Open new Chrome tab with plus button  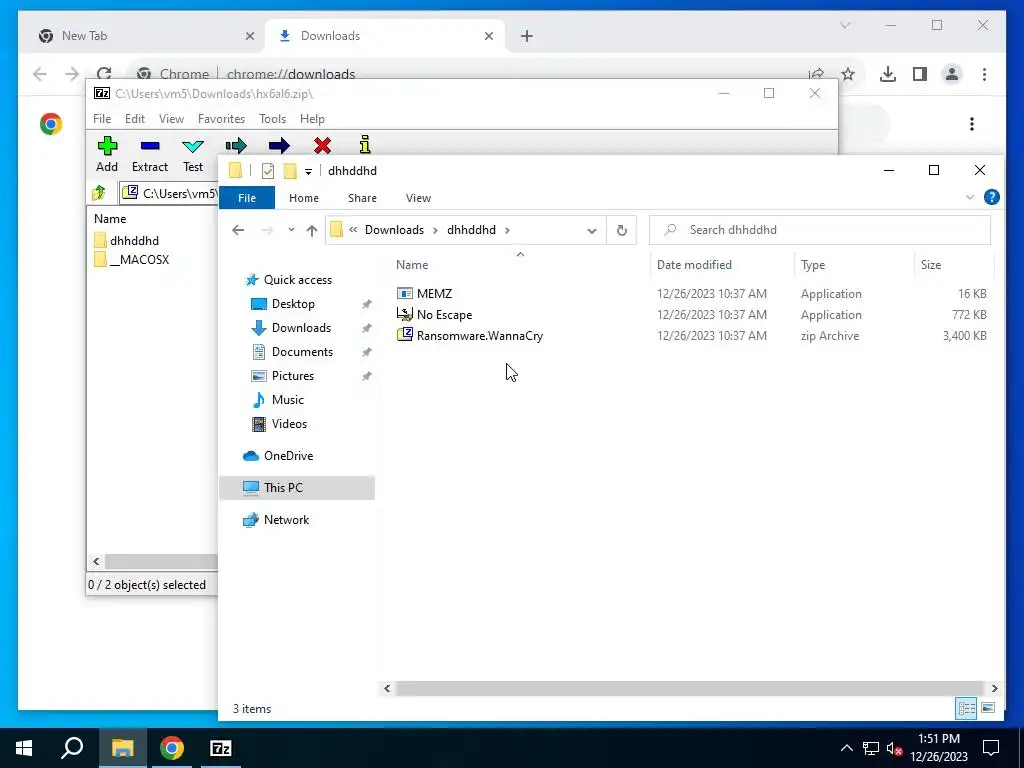[527, 36]
